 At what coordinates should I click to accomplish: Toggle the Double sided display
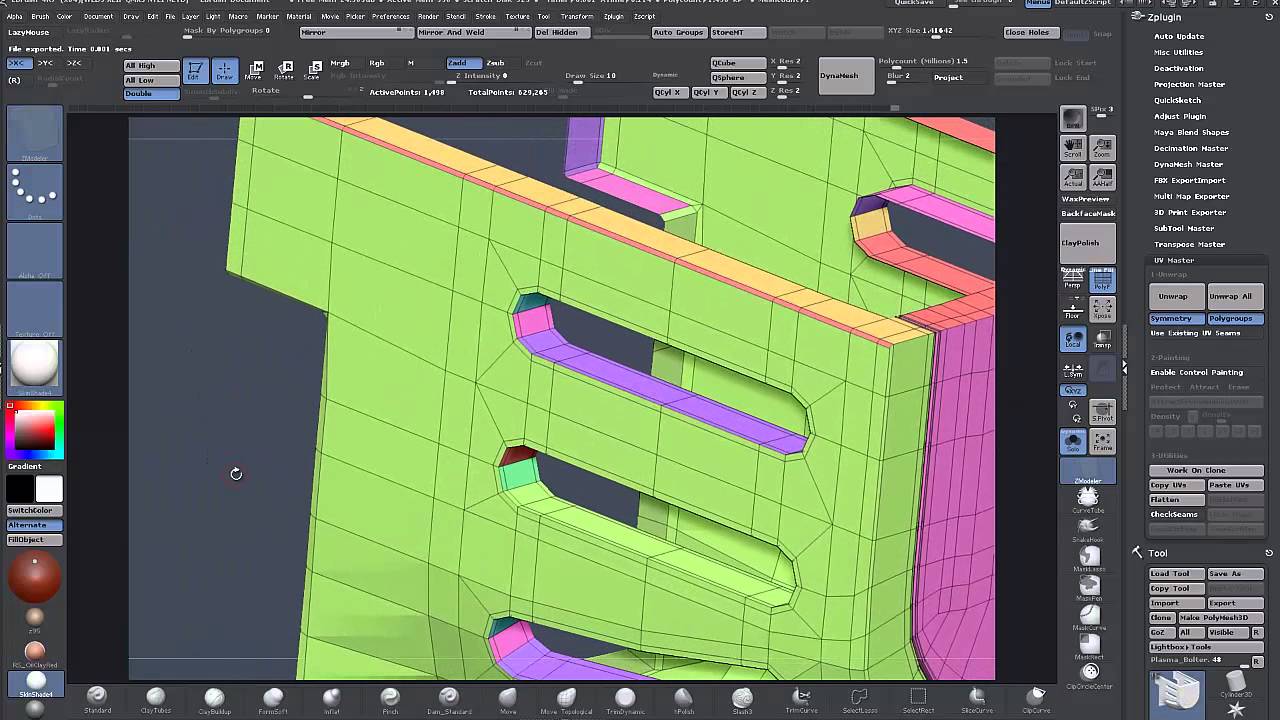click(x=151, y=94)
